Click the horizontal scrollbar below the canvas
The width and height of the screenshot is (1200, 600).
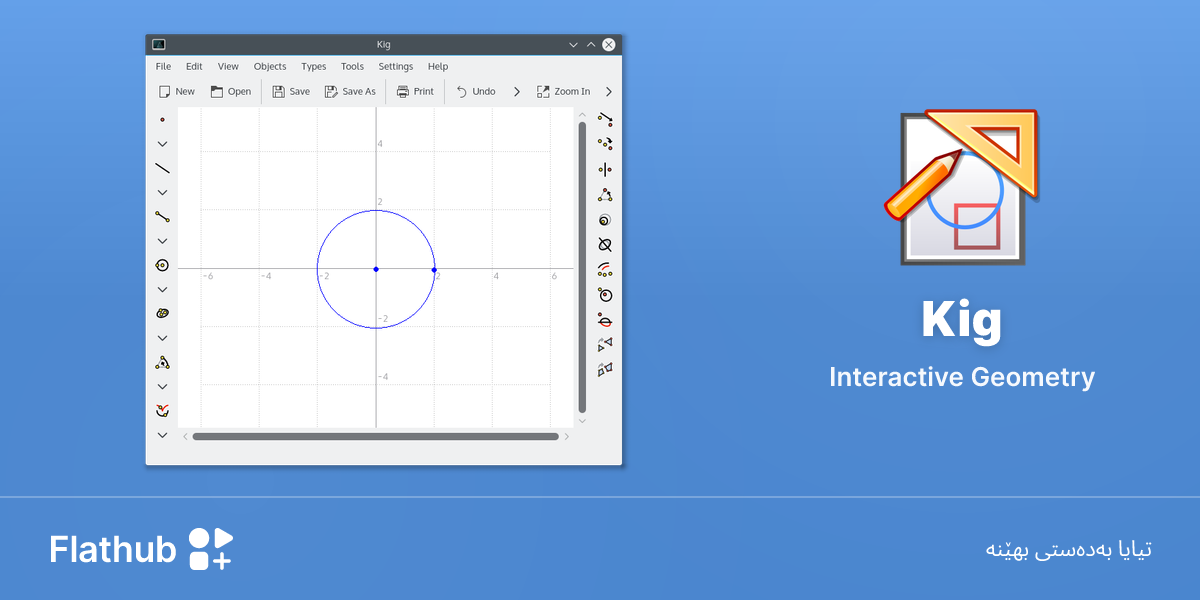click(x=375, y=436)
